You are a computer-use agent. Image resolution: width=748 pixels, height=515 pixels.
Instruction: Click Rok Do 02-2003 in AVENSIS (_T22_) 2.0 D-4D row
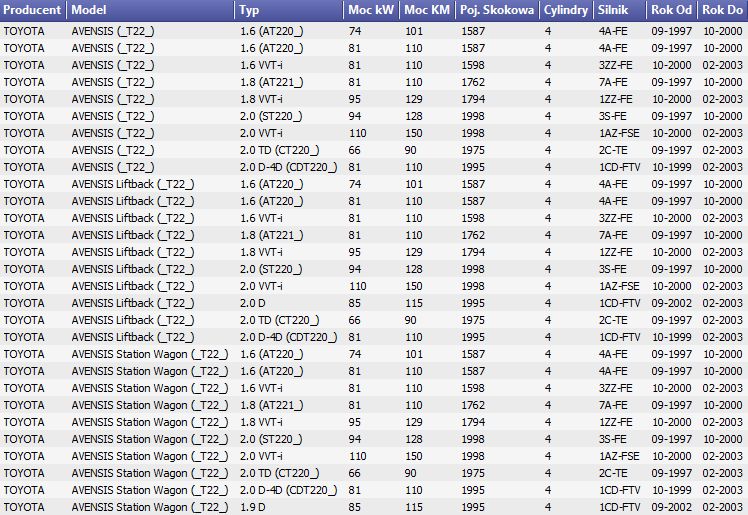click(x=722, y=167)
